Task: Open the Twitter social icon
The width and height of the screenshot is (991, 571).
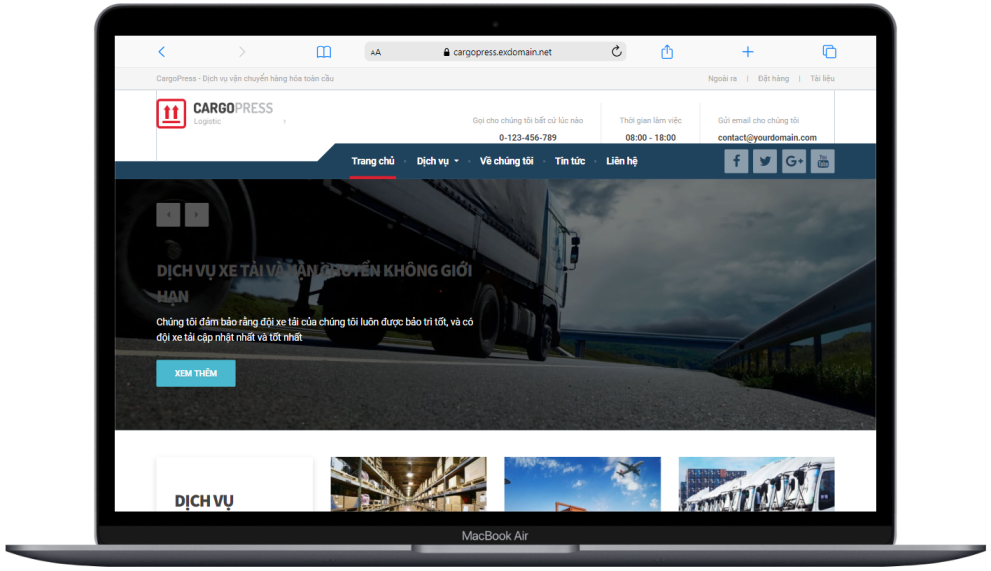Action: [765, 161]
